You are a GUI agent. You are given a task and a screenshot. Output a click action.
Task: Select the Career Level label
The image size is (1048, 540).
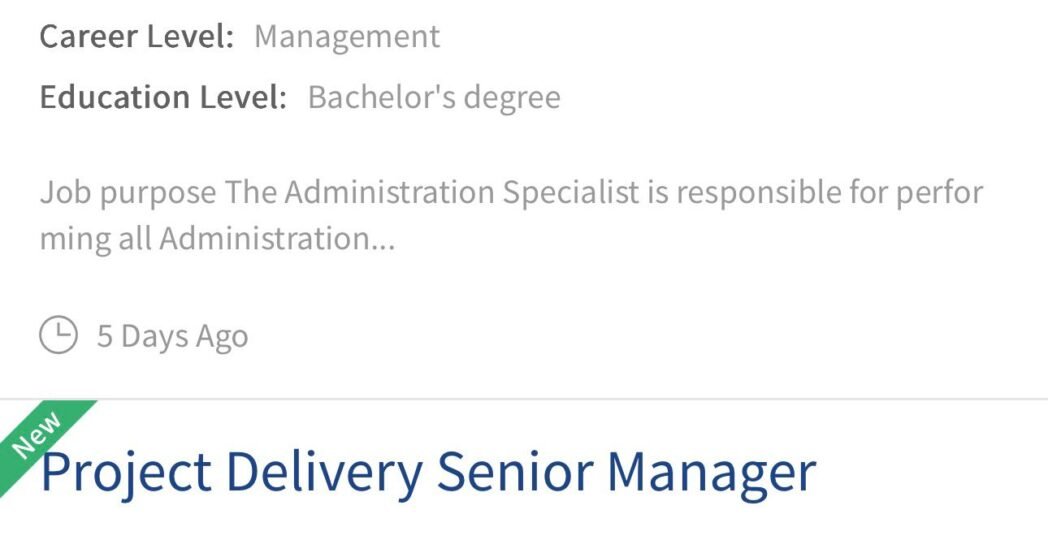[137, 37]
